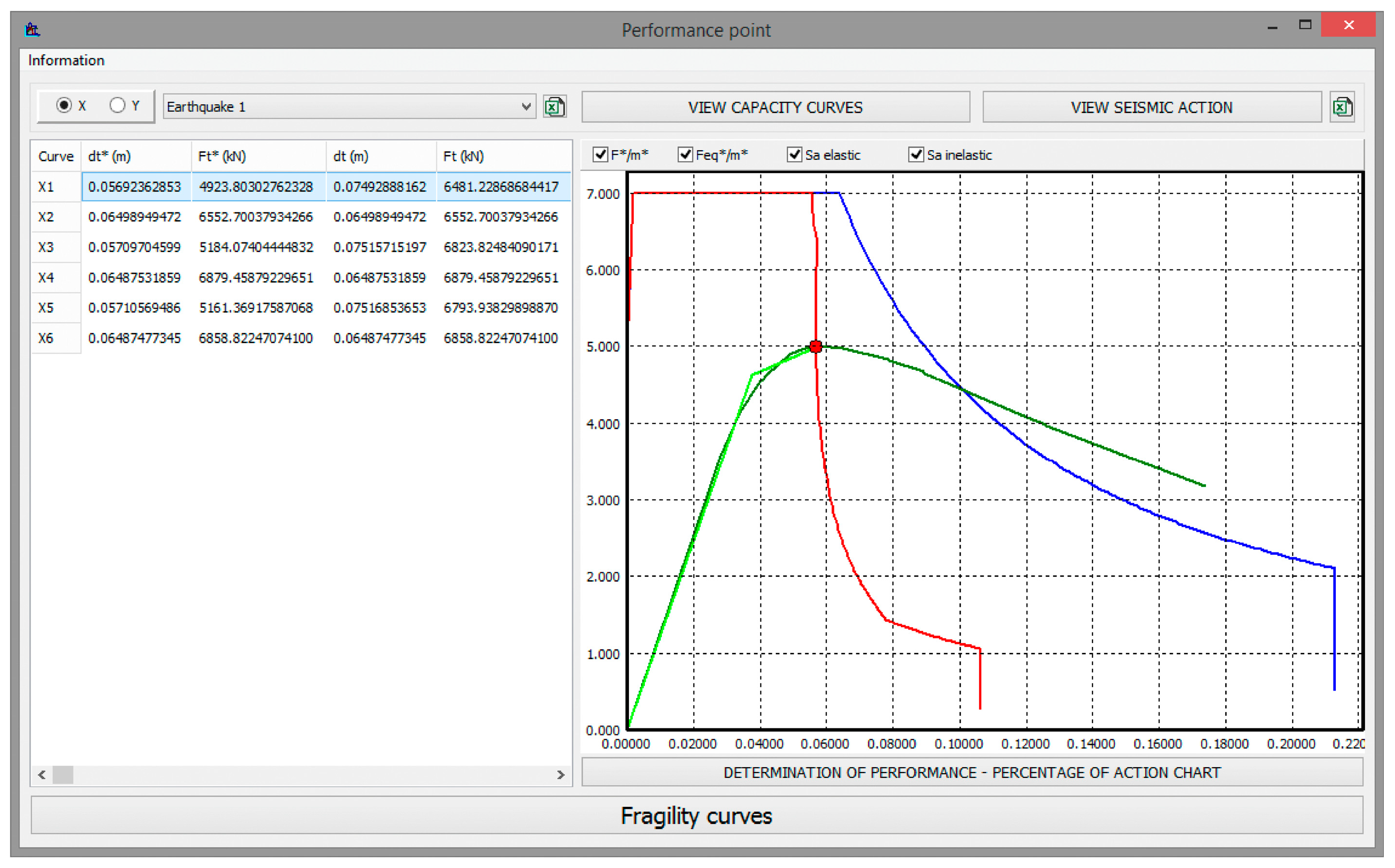Select the Y direction radio button

click(x=118, y=106)
